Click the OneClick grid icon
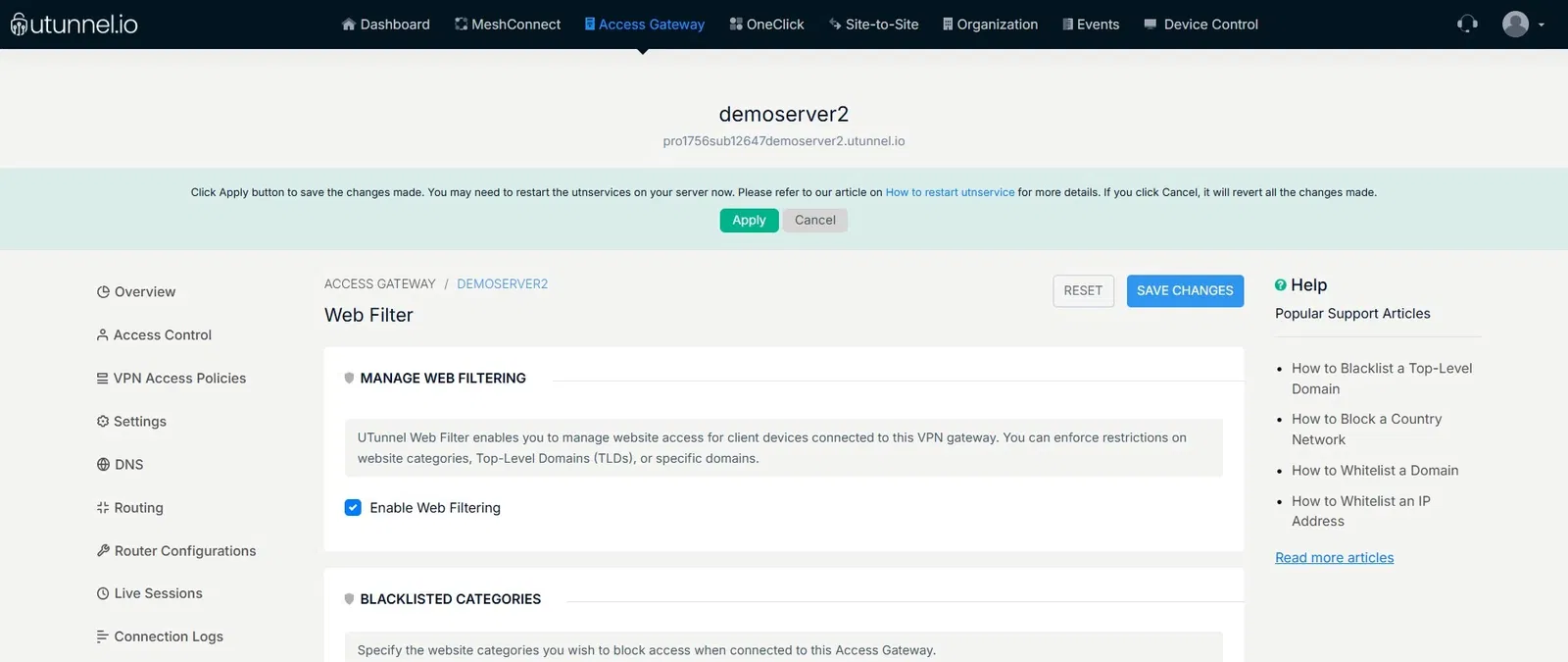1568x662 pixels. [736, 25]
